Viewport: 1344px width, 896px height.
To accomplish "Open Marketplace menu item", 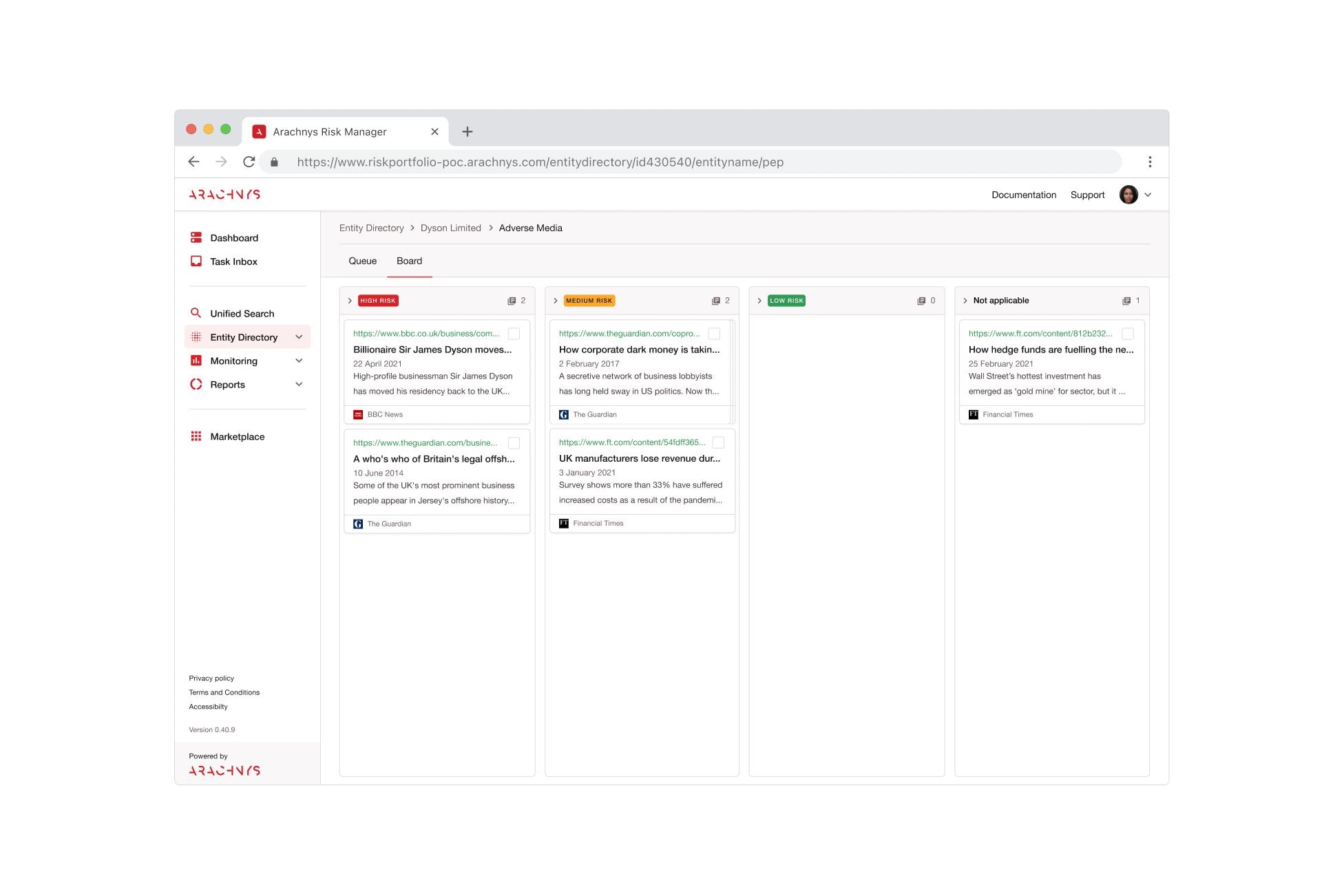I will [238, 437].
